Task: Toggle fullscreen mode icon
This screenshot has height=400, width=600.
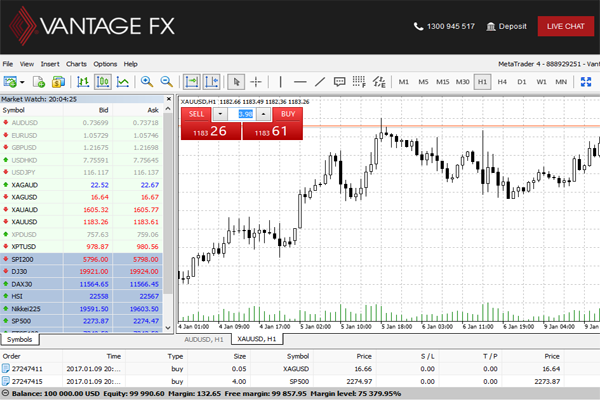Action: click(x=586, y=82)
